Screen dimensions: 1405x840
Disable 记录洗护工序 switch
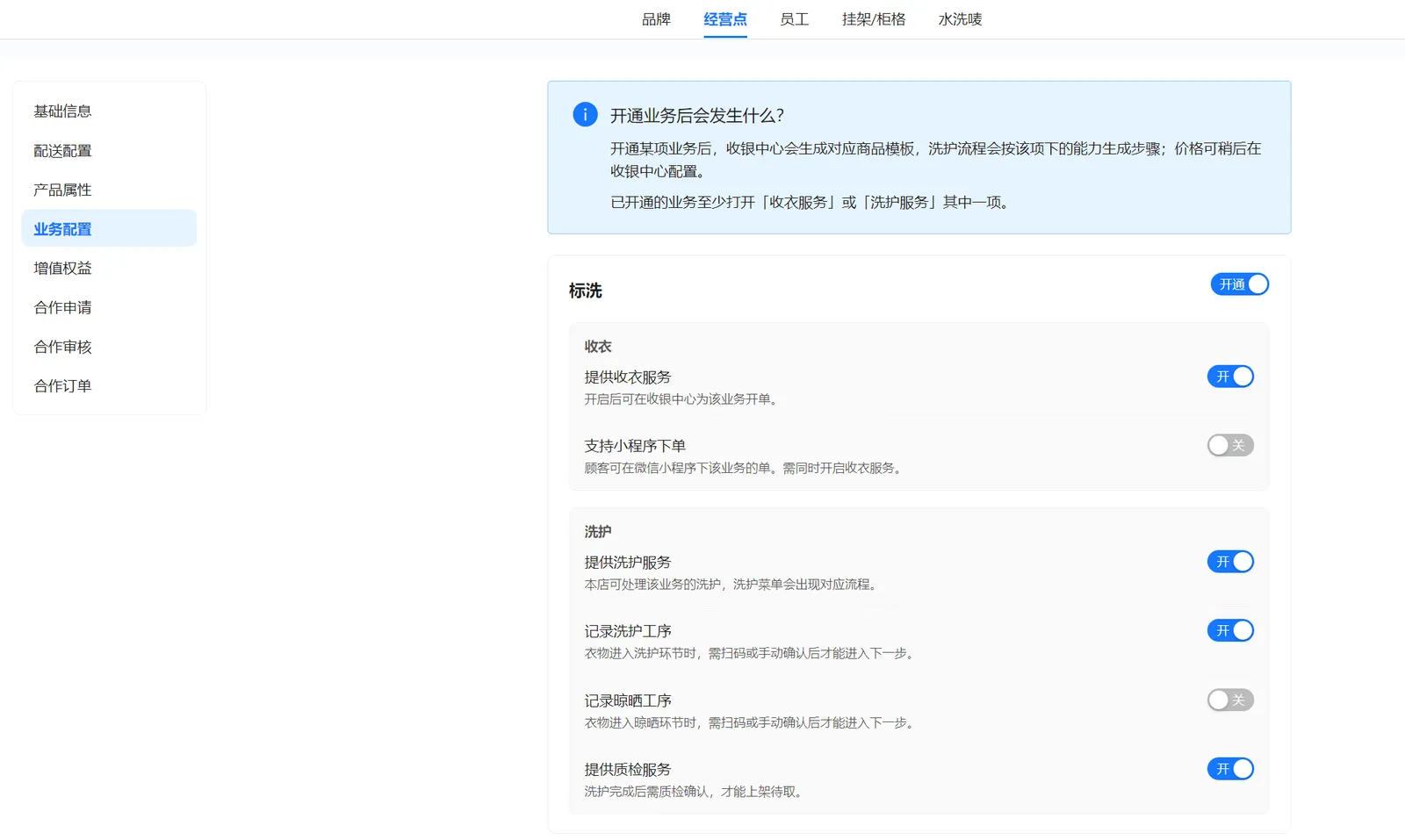(1230, 630)
